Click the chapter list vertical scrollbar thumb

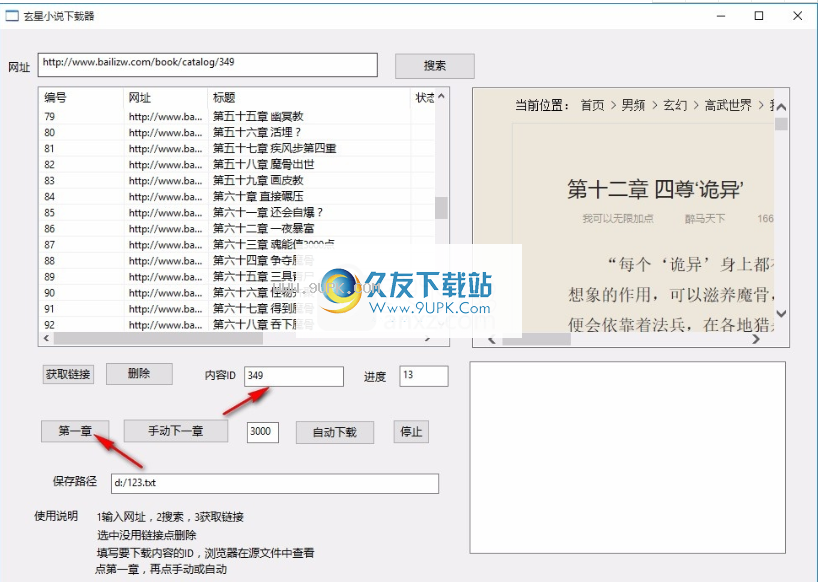click(x=442, y=208)
